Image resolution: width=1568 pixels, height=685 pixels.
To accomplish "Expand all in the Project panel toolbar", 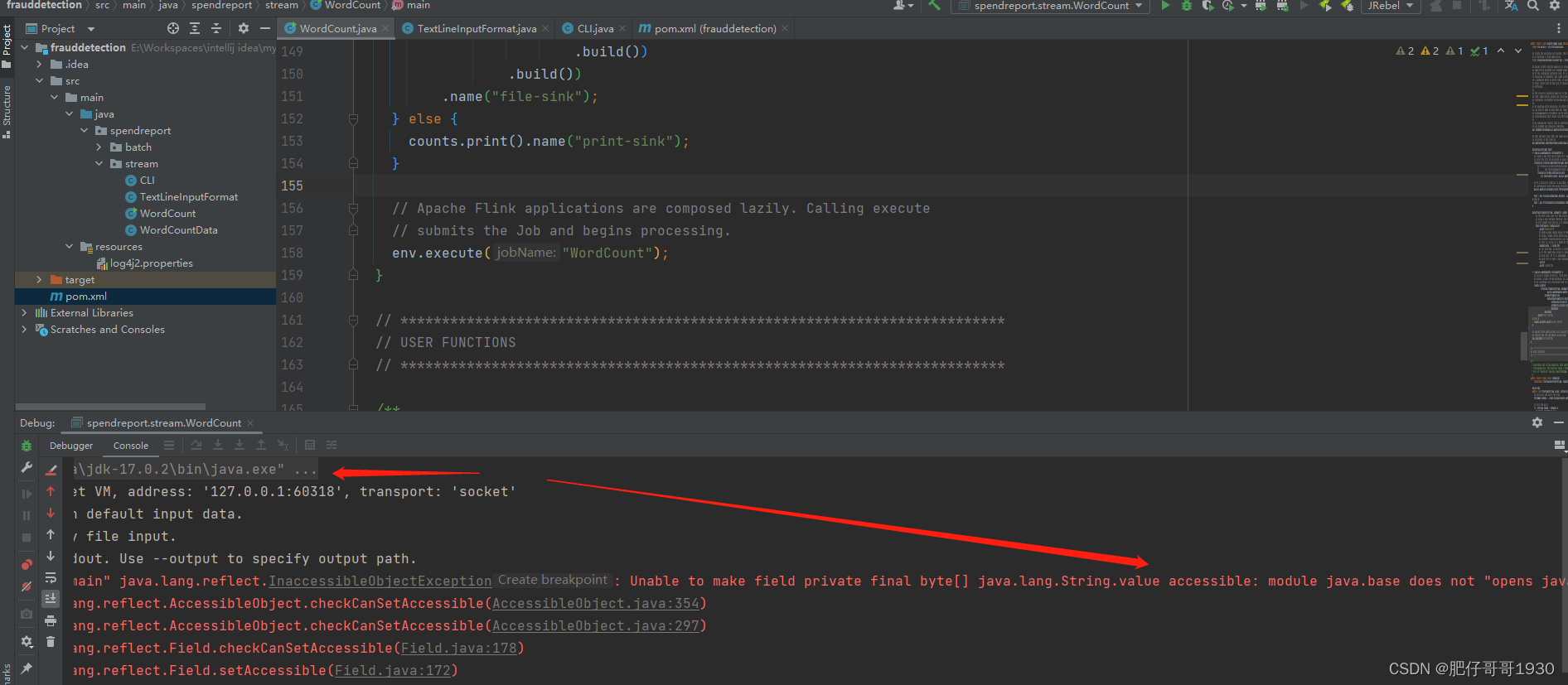I will pyautogui.click(x=194, y=28).
